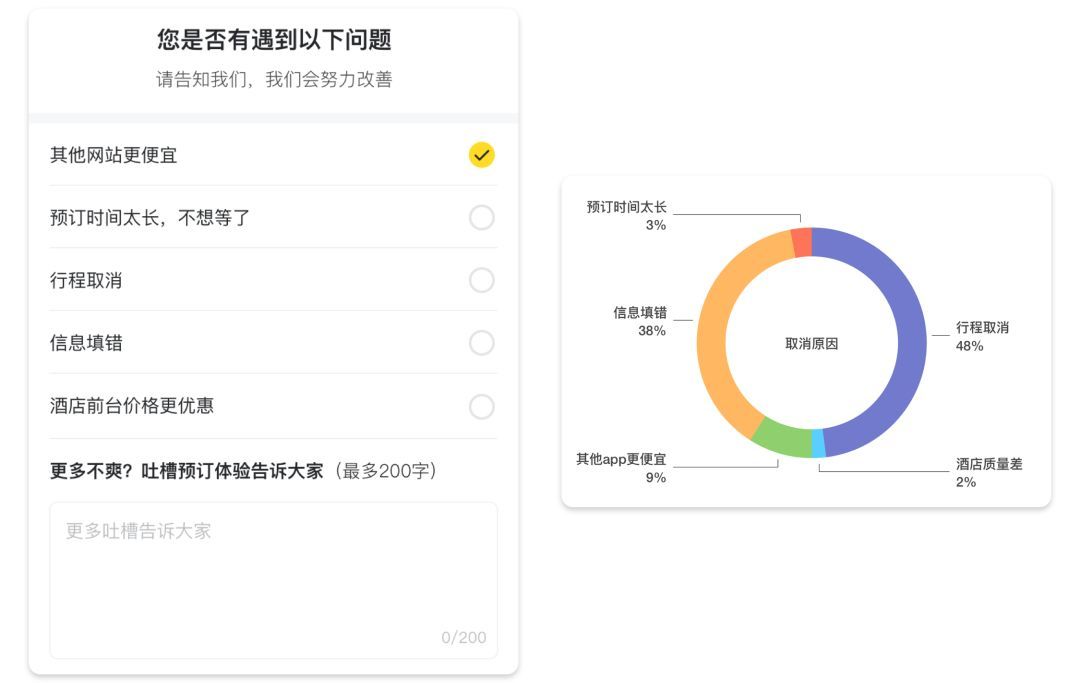Click the 取消原因 center chart title
The image size is (1080, 683).
point(811,344)
